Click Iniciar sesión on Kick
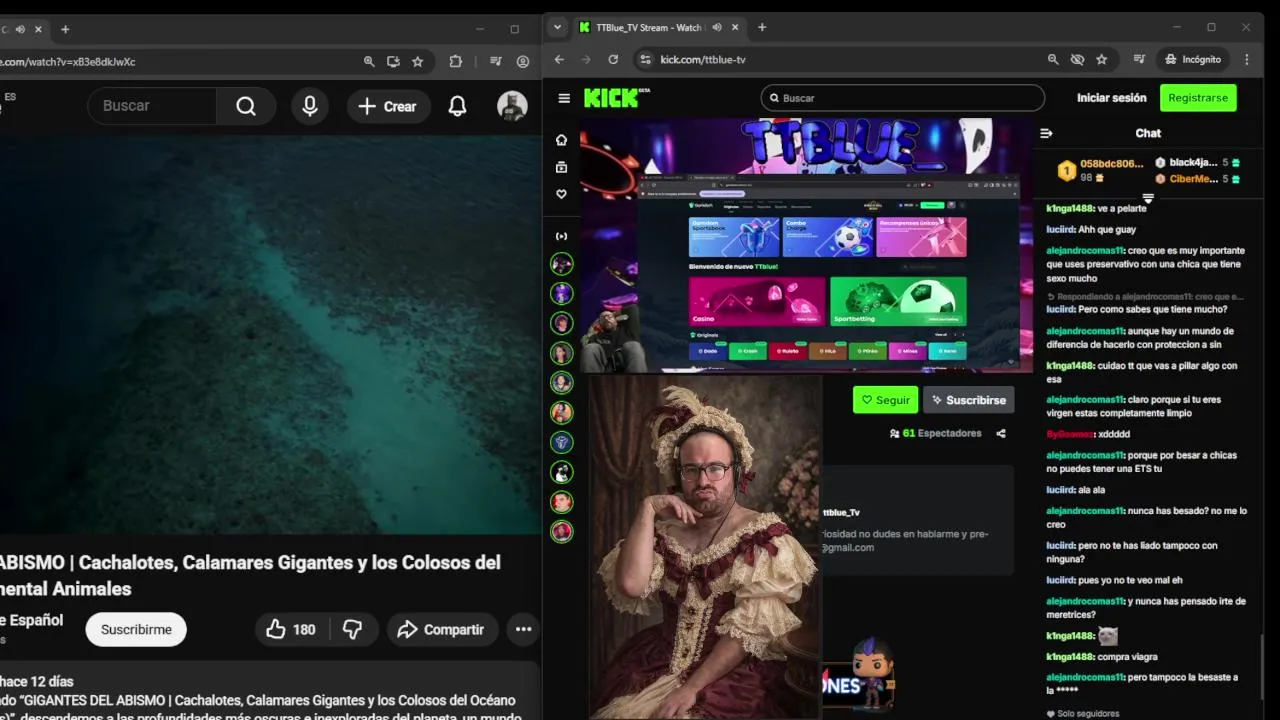The height and width of the screenshot is (720, 1280). click(x=1111, y=98)
